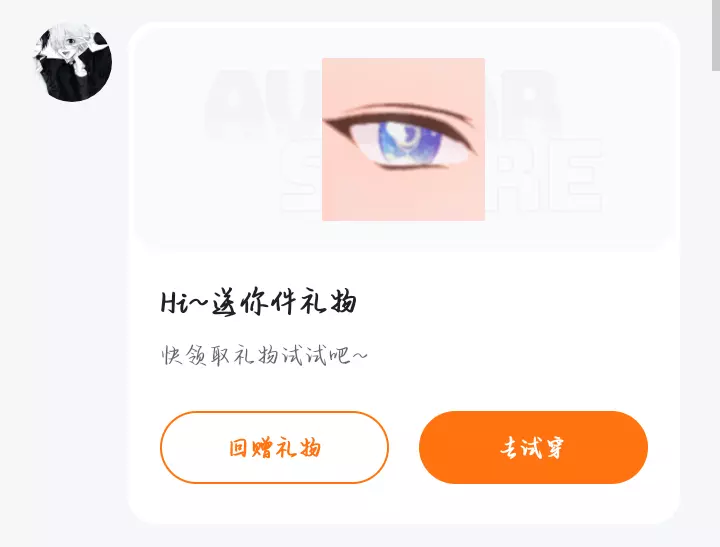Click the 回赠 text on the return-gift button
Screen dimensions: 720x547
(x=251, y=448)
